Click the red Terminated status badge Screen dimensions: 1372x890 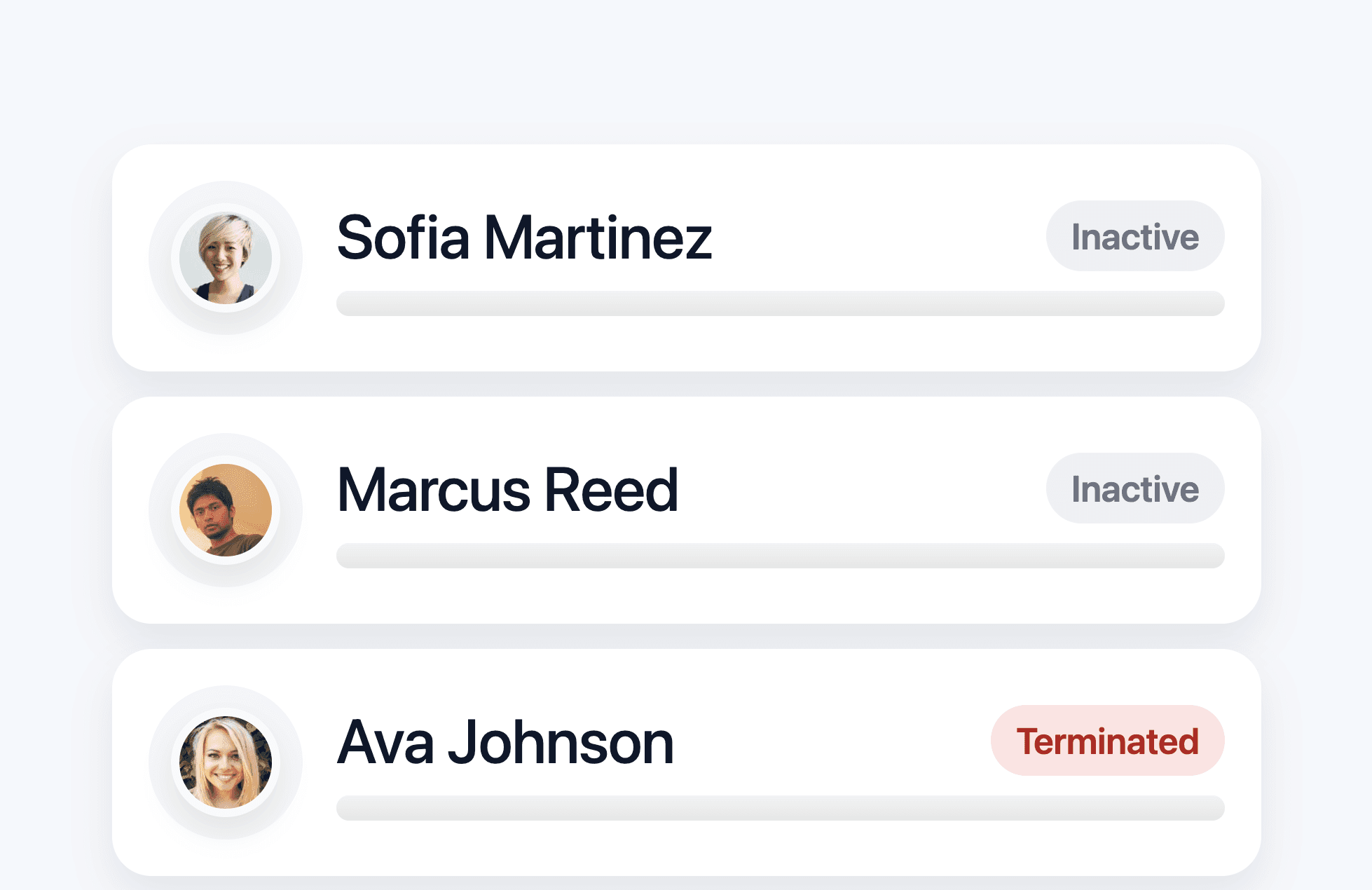coord(1107,741)
